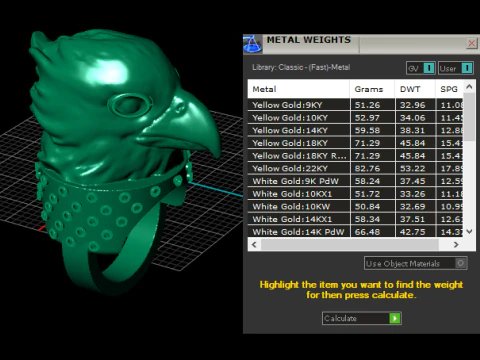Click the 82.76 grams cell
The height and width of the screenshot is (360, 480).
pyautogui.click(x=373, y=168)
